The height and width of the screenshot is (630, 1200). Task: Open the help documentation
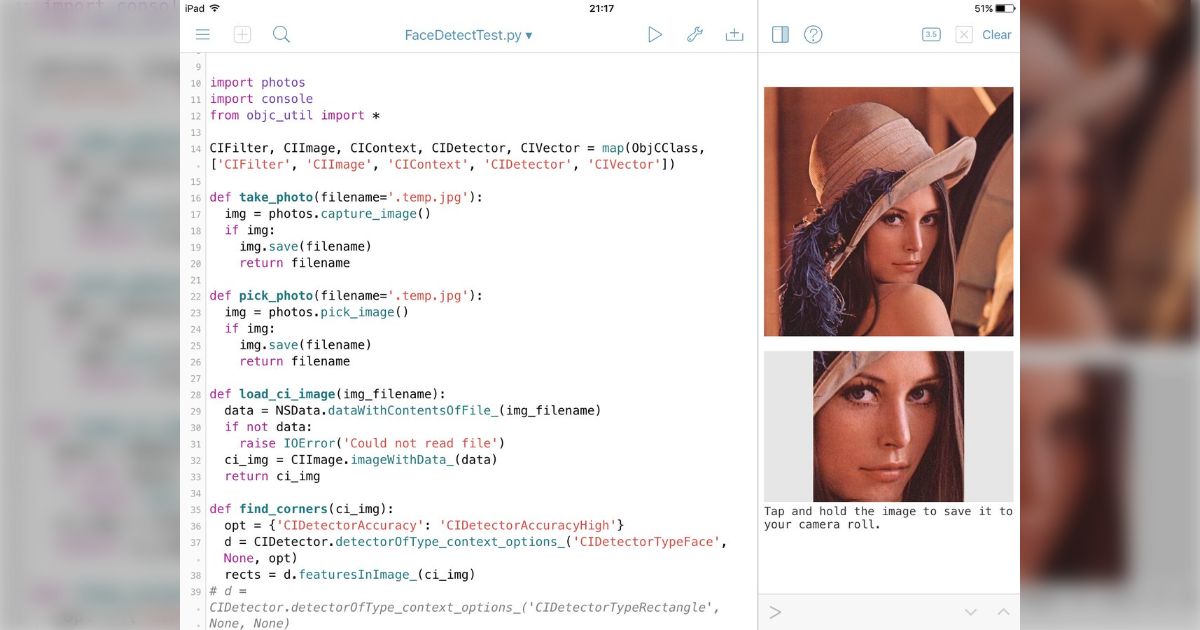click(813, 34)
